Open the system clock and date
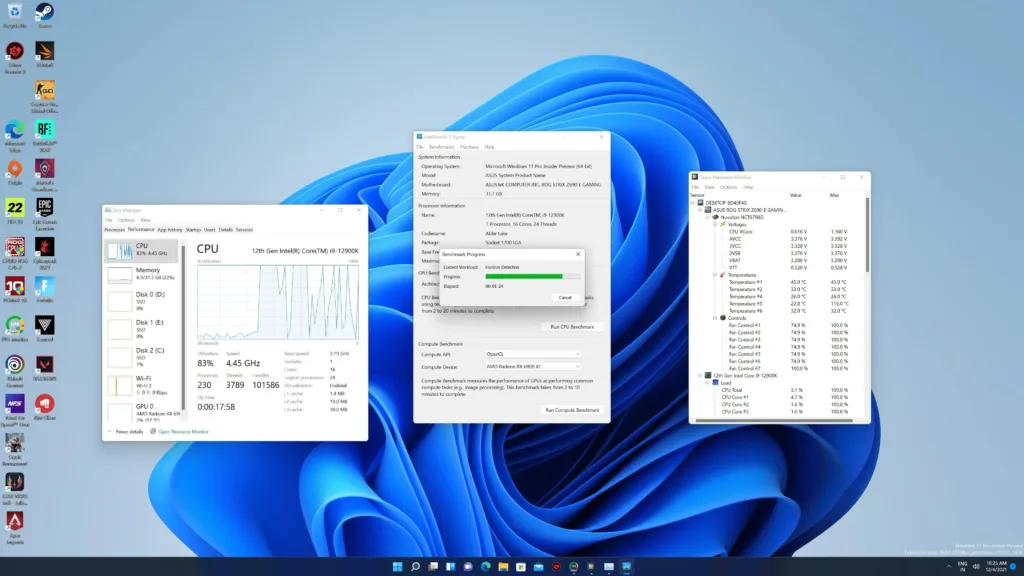This screenshot has width=1024, height=576. pos(997,566)
